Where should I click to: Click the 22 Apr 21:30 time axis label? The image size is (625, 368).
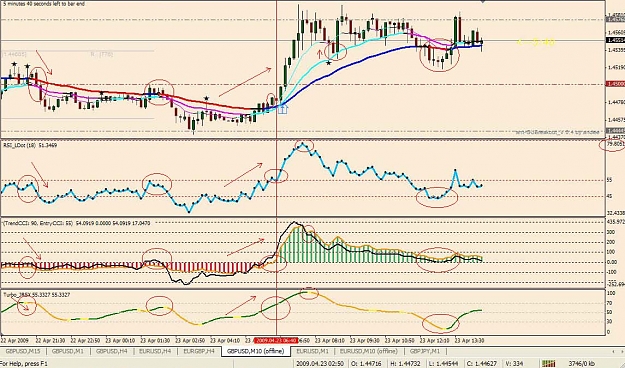pyautogui.click(x=50, y=340)
